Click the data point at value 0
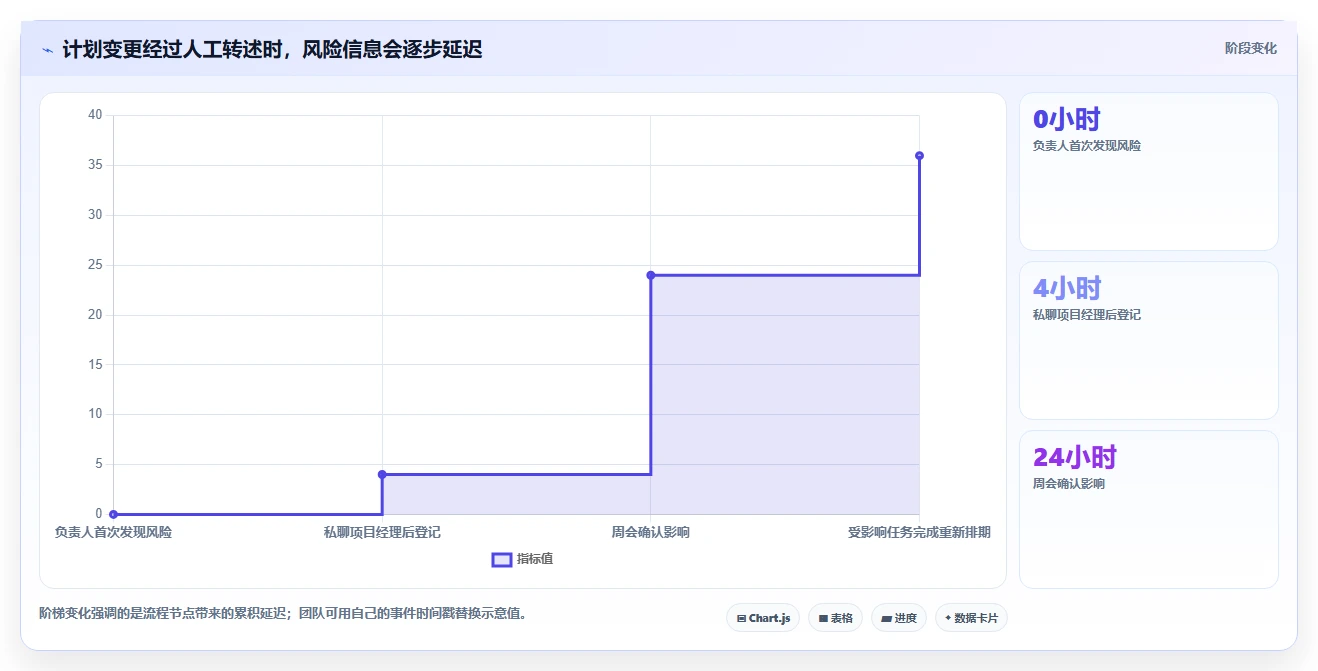 114,514
